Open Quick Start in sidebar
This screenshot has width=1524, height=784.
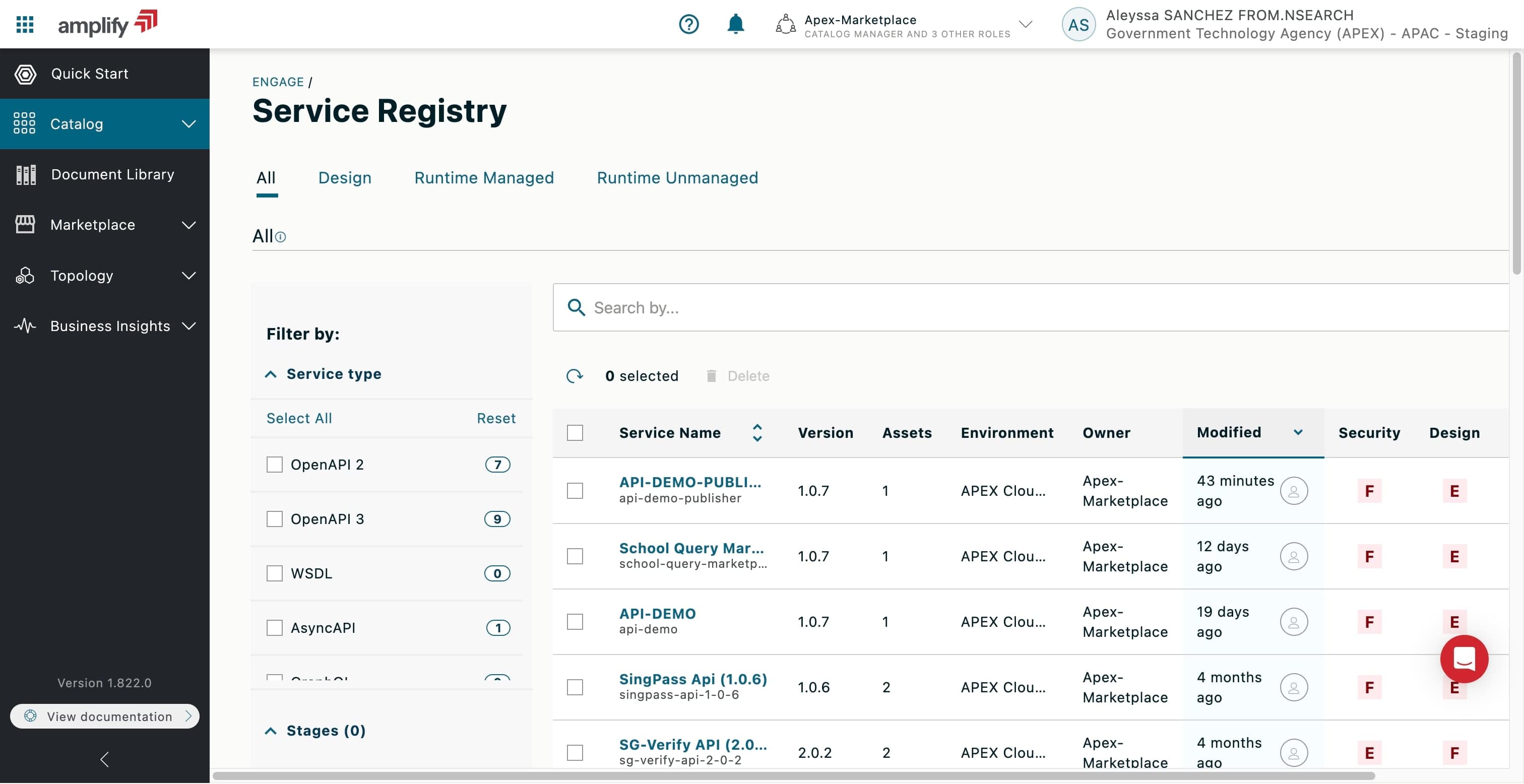(105, 74)
